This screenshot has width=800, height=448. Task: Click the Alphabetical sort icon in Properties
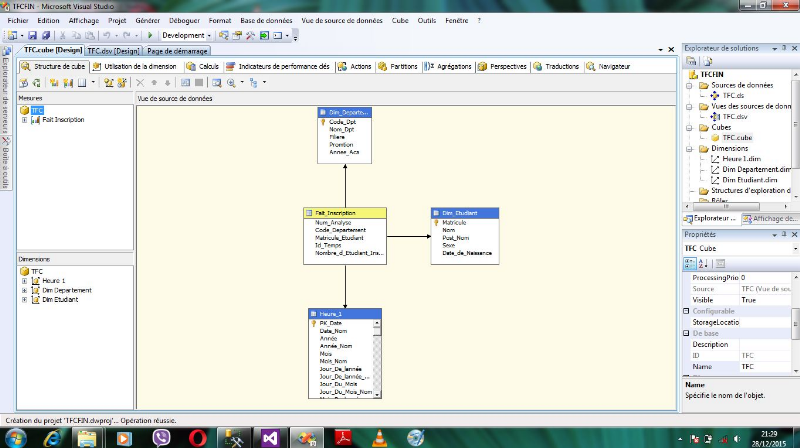704,263
